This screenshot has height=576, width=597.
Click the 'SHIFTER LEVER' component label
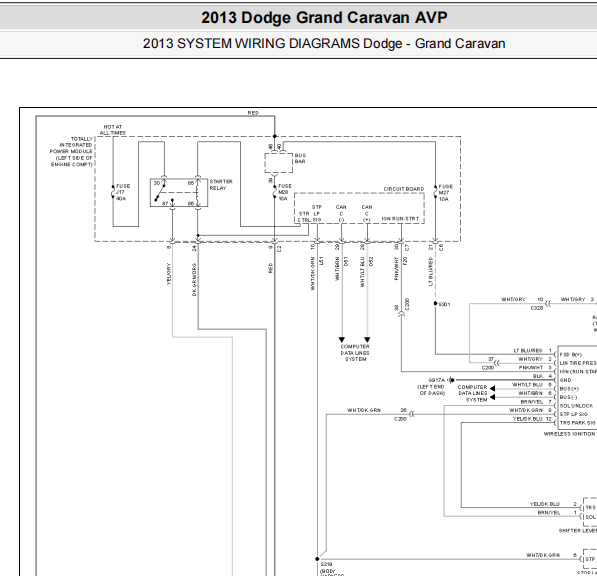pyautogui.click(x=578, y=530)
